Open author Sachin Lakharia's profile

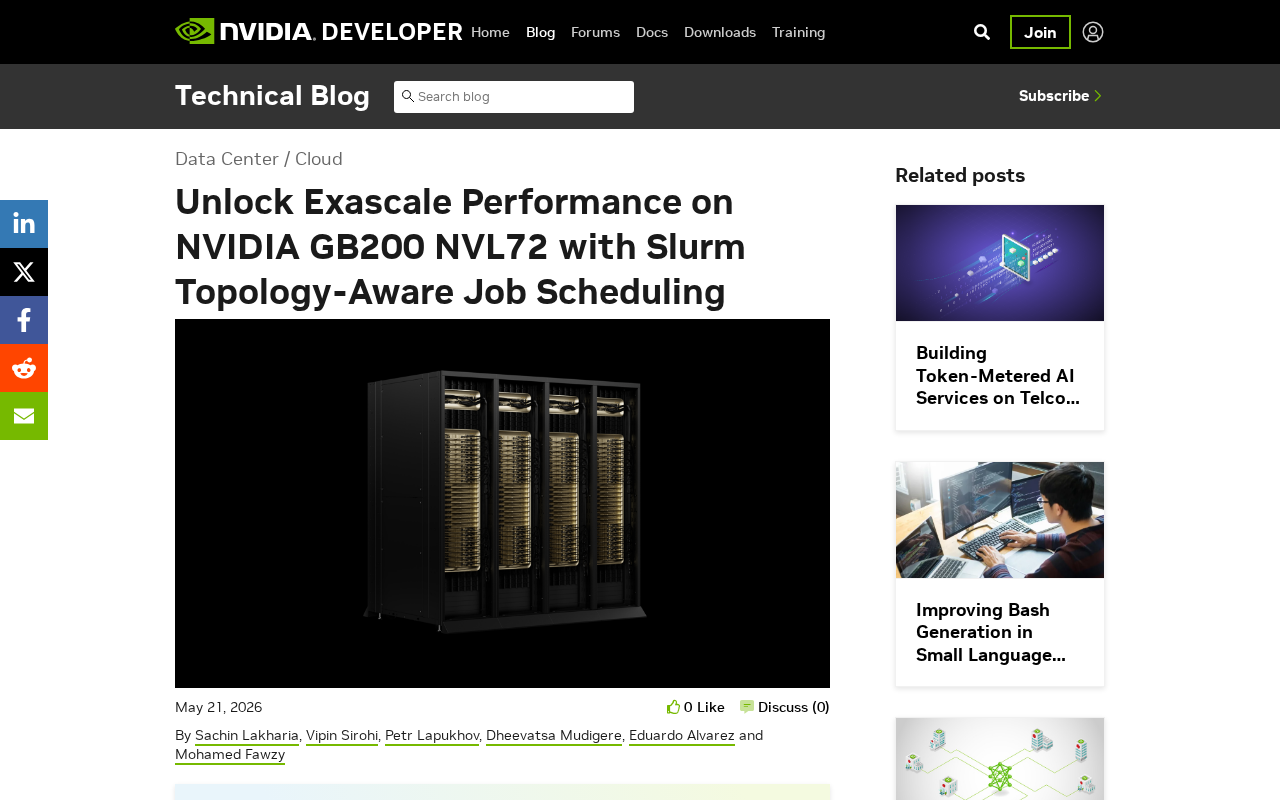click(247, 736)
